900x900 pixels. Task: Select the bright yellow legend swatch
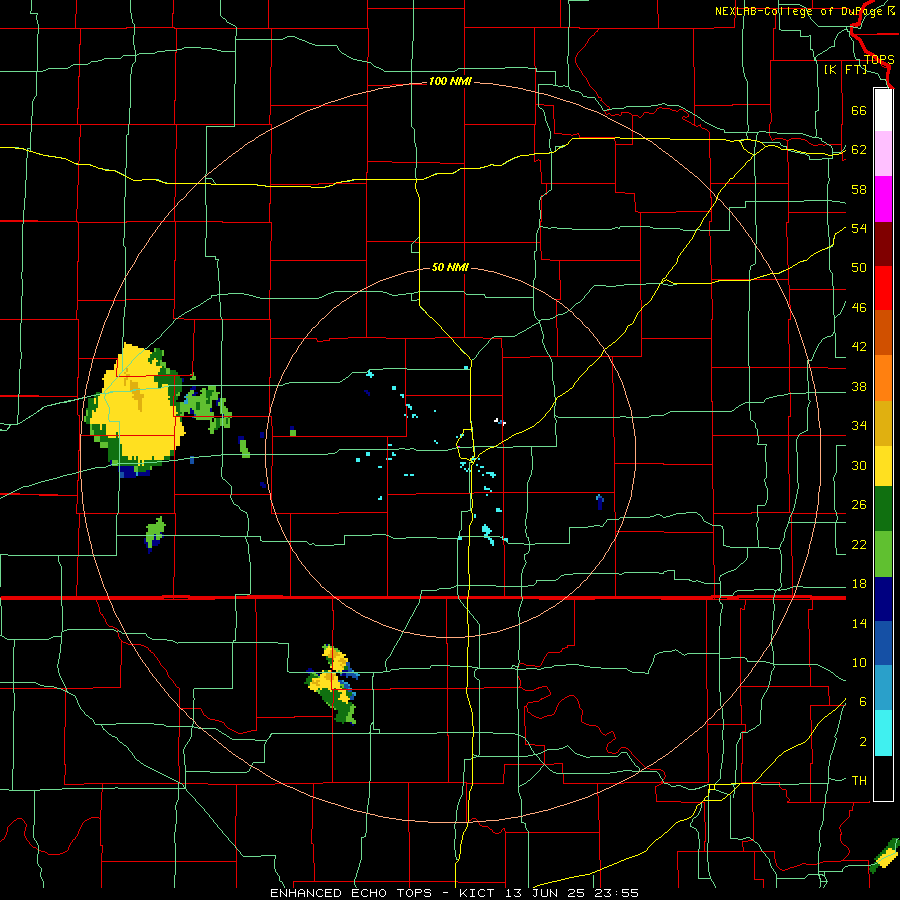click(883, 465)
